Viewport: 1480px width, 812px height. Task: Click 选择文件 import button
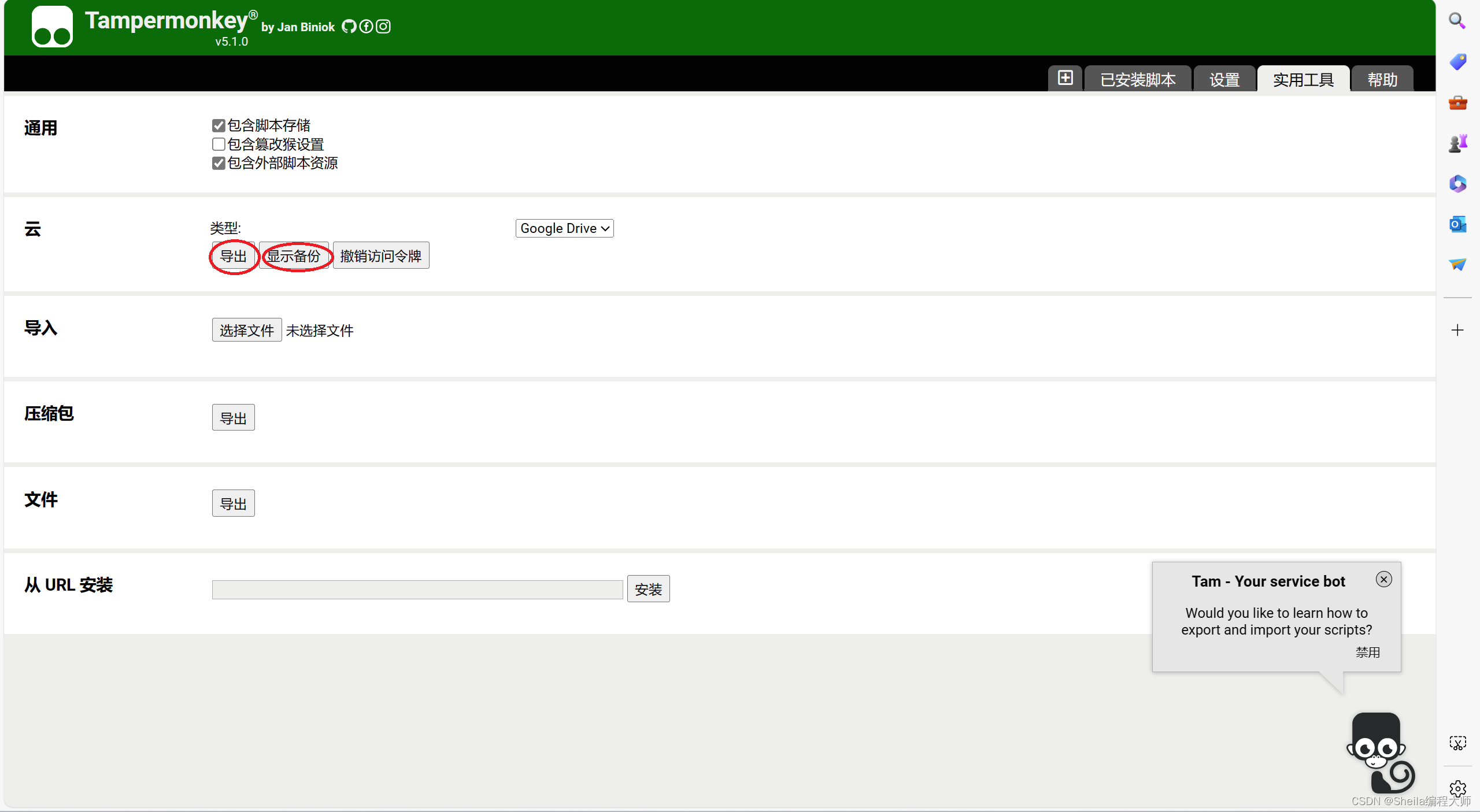tap(246, 330)
